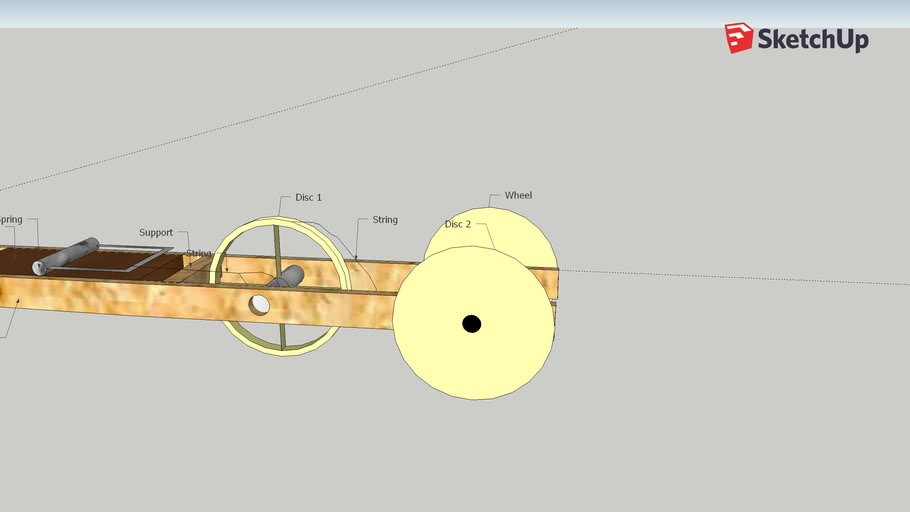Screen dimensions: 910x512
Task: Click the Support label
Action: (156, 232)
